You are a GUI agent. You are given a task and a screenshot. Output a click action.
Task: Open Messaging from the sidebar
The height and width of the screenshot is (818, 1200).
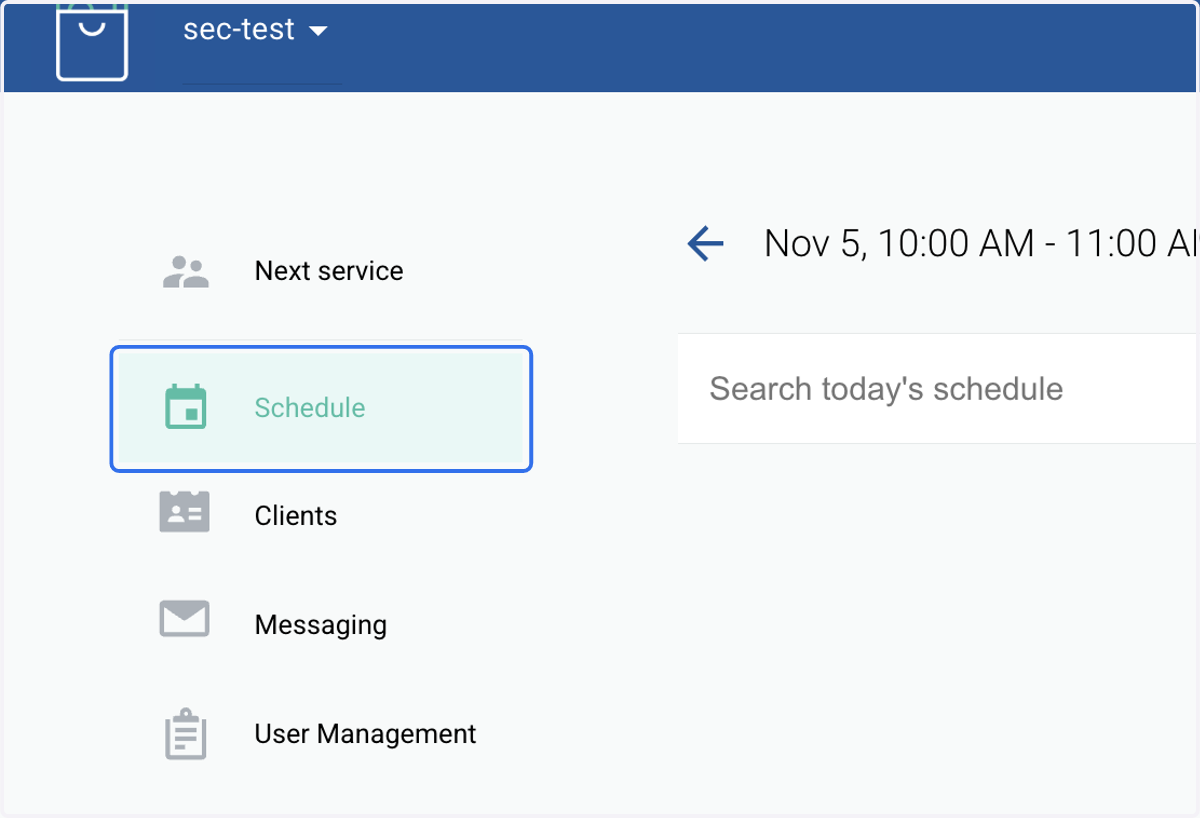point(321,625)
